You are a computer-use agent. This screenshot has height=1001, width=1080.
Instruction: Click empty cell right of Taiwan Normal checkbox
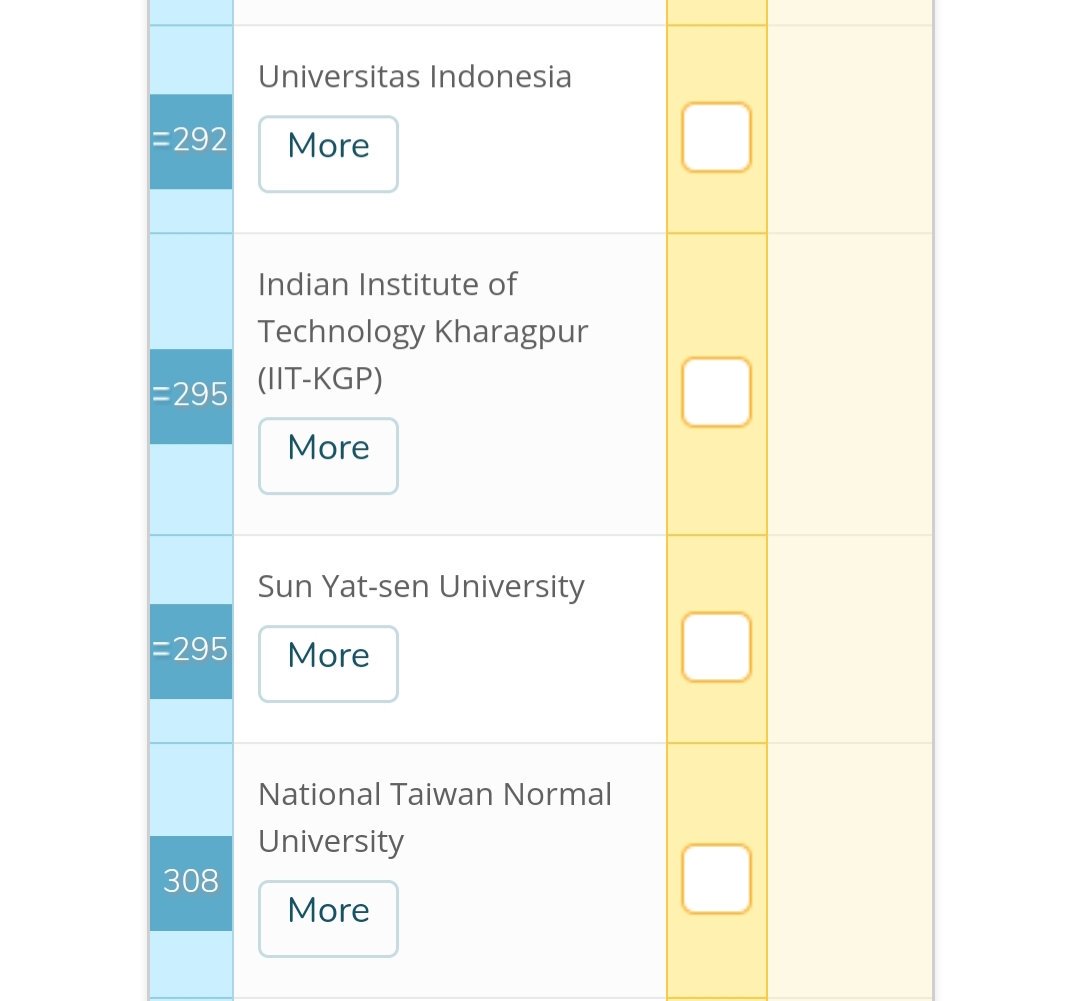(850, 871)
